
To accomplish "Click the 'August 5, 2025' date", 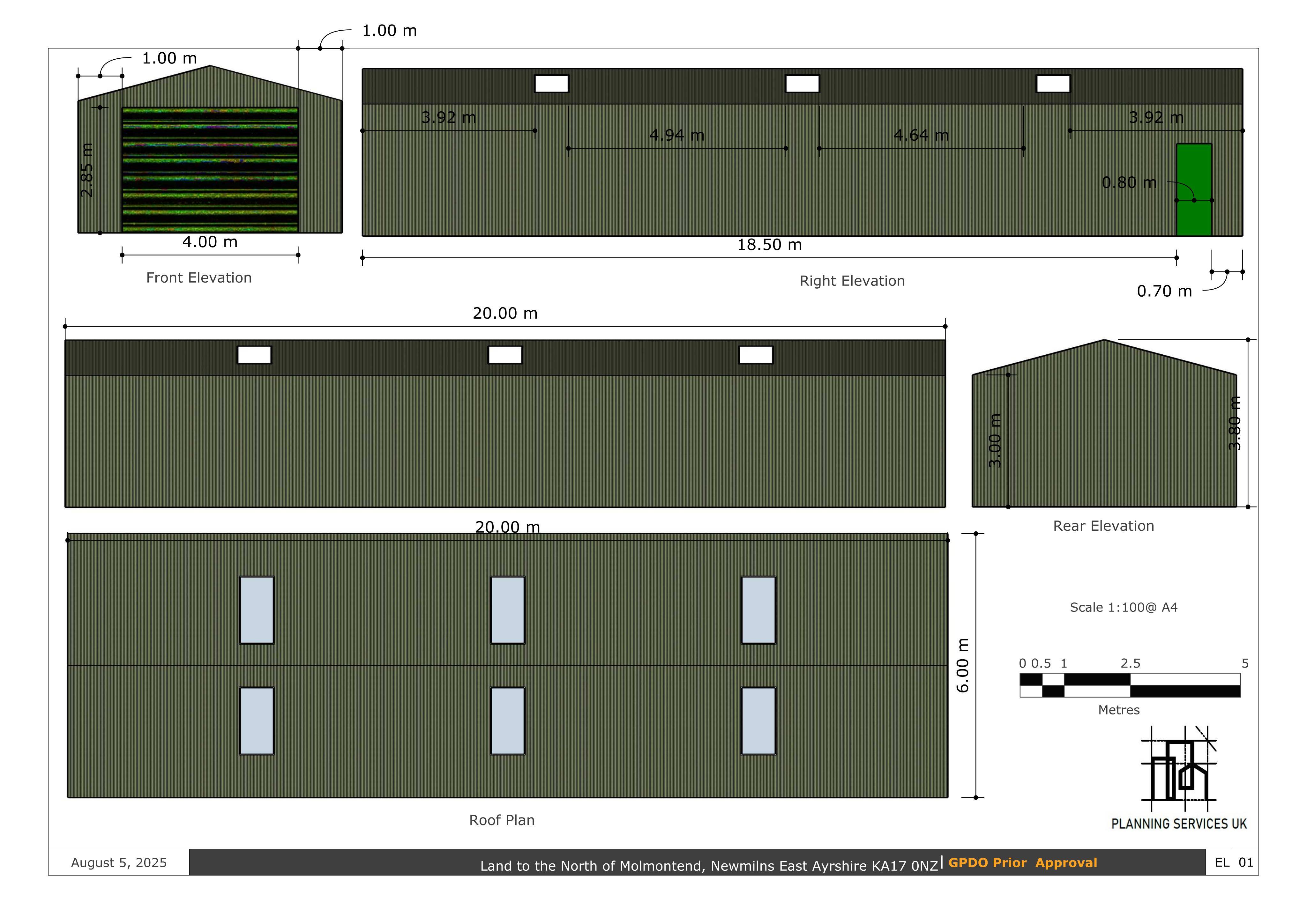I will pyautogui.click(x=119, y=862).
